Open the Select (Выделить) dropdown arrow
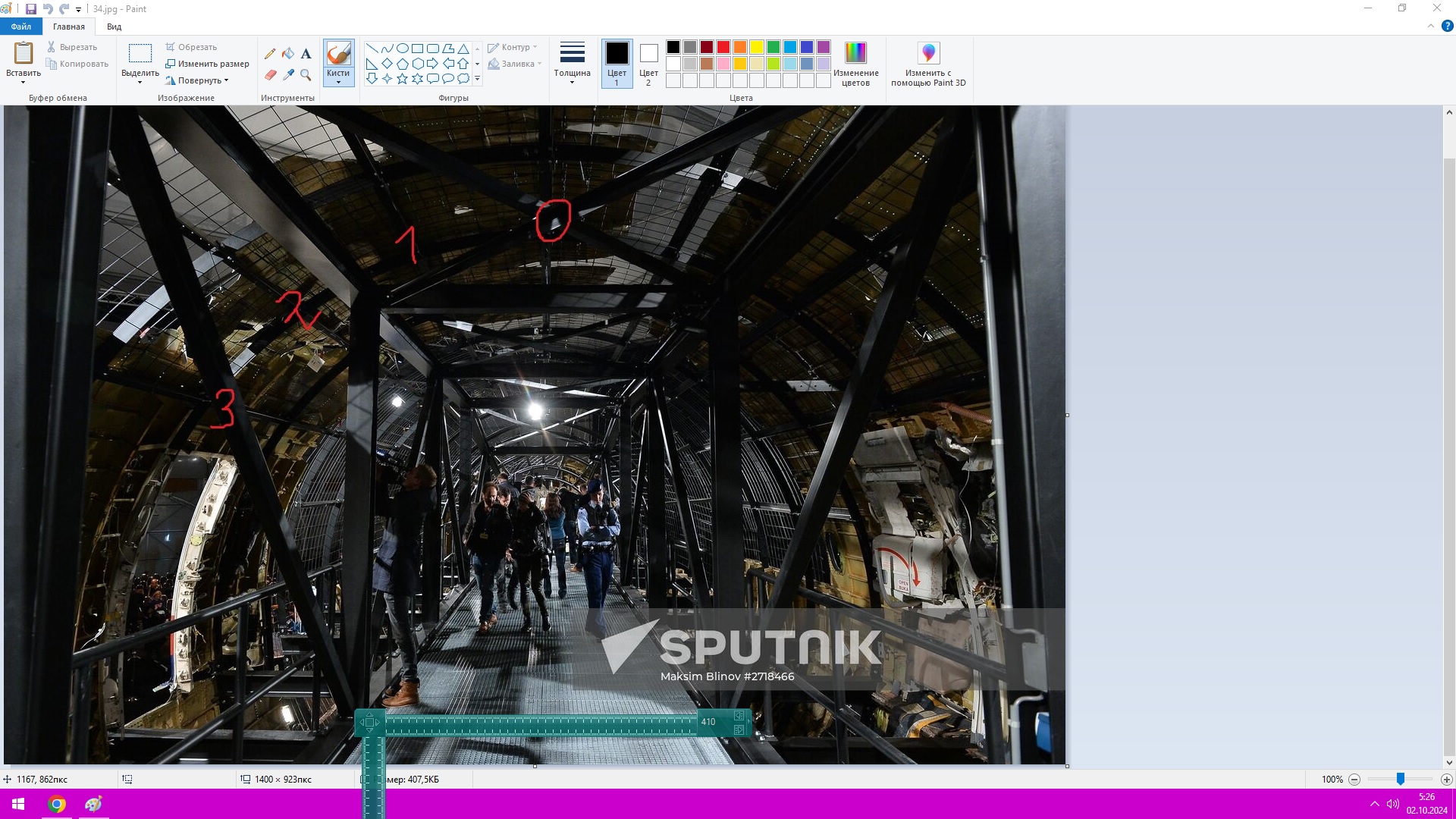The width and height of the screenshot is (1456, 819). (140, 83)
